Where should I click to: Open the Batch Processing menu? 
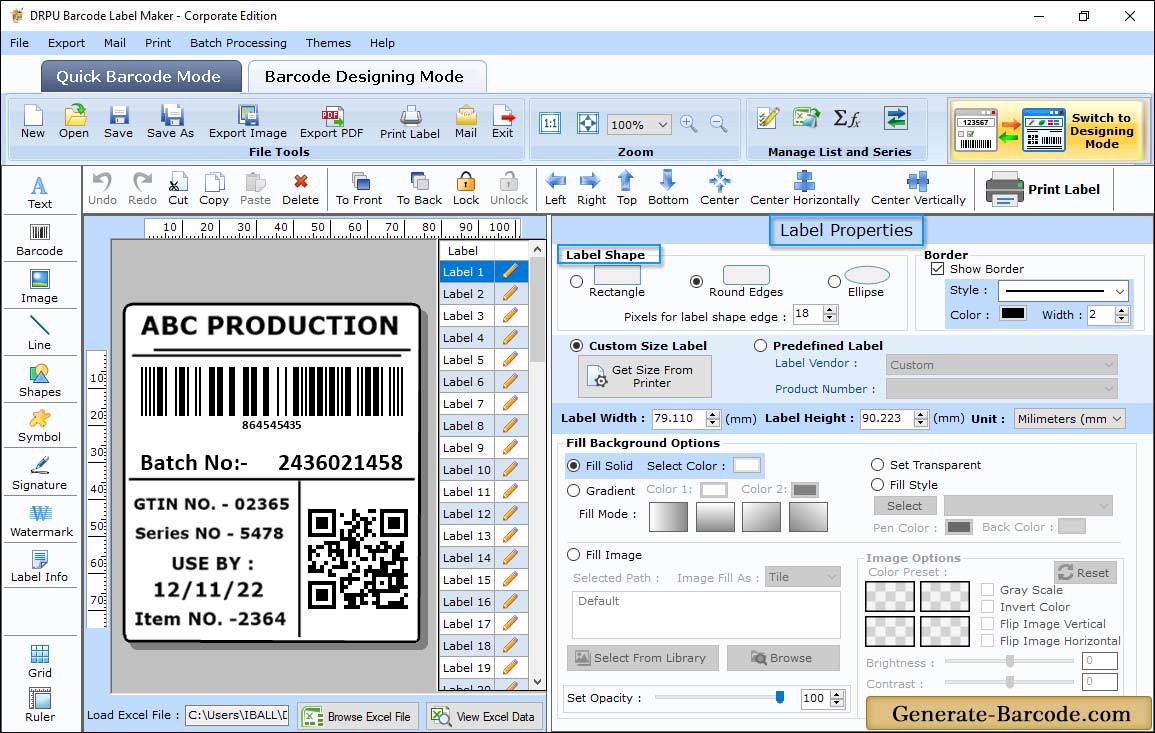click(238, 43)
